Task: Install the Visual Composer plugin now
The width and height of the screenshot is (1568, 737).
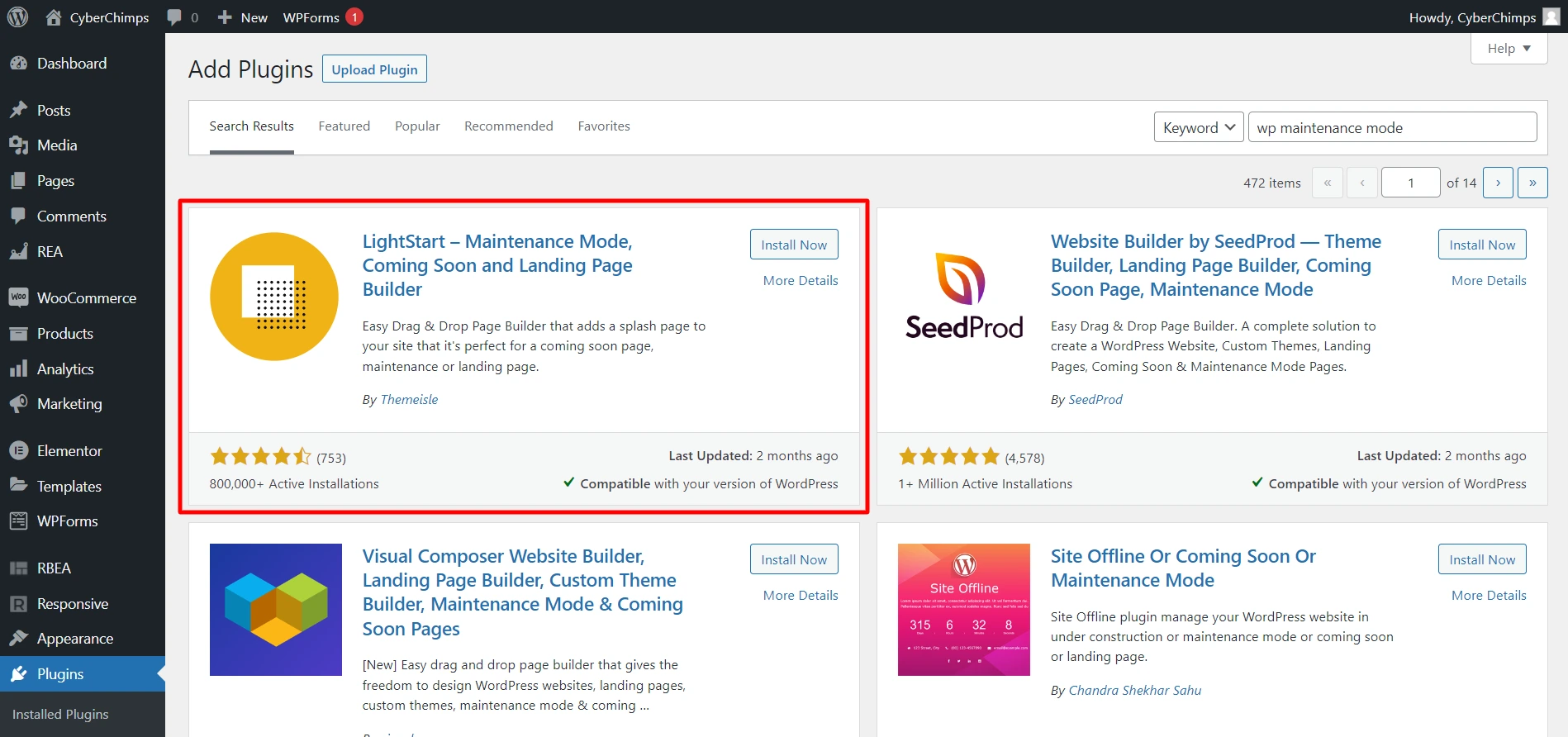Action: [794, 559]
